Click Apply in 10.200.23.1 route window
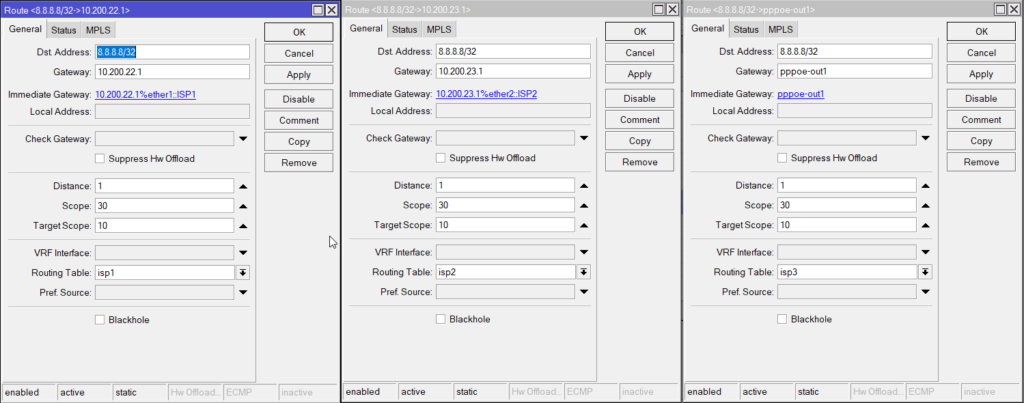Viewport: 1024px width, 403px height. [640, 74]
